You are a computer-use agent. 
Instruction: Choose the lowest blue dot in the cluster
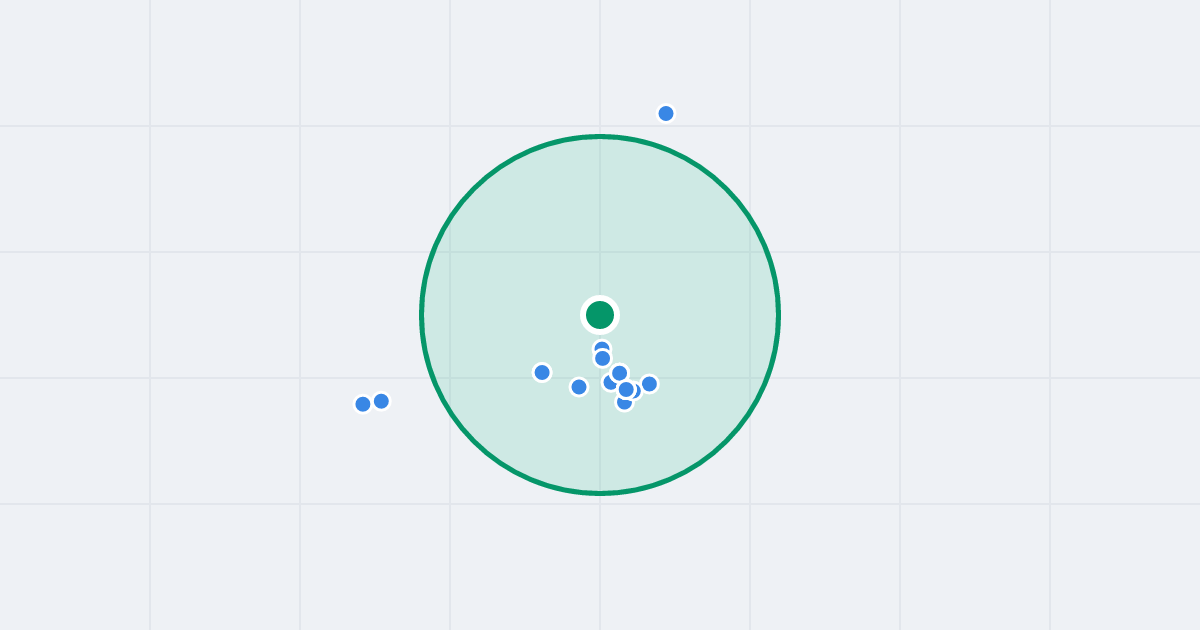pyautogui.click(x=624, y=404)
